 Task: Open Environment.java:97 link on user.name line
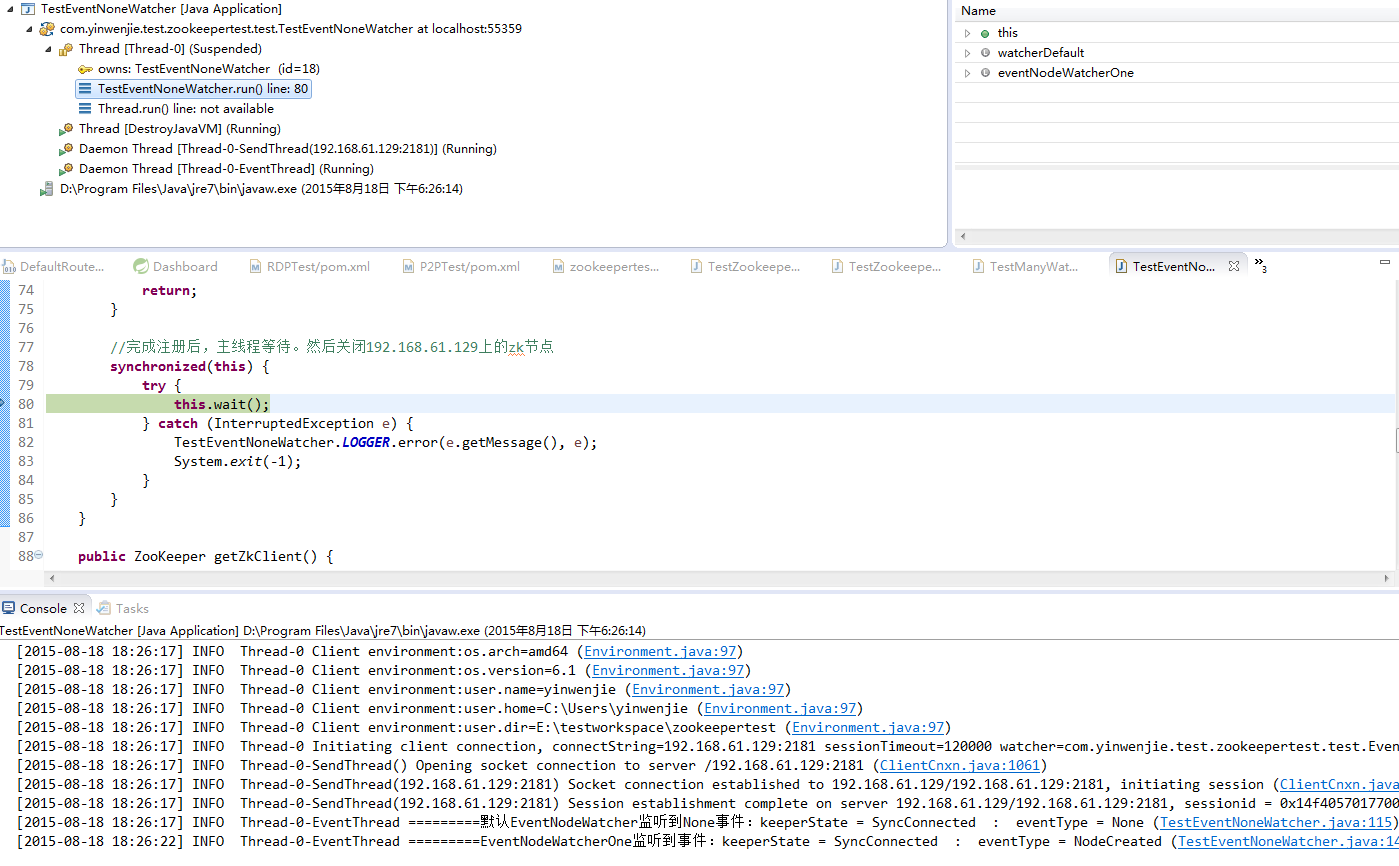point(708,690)
